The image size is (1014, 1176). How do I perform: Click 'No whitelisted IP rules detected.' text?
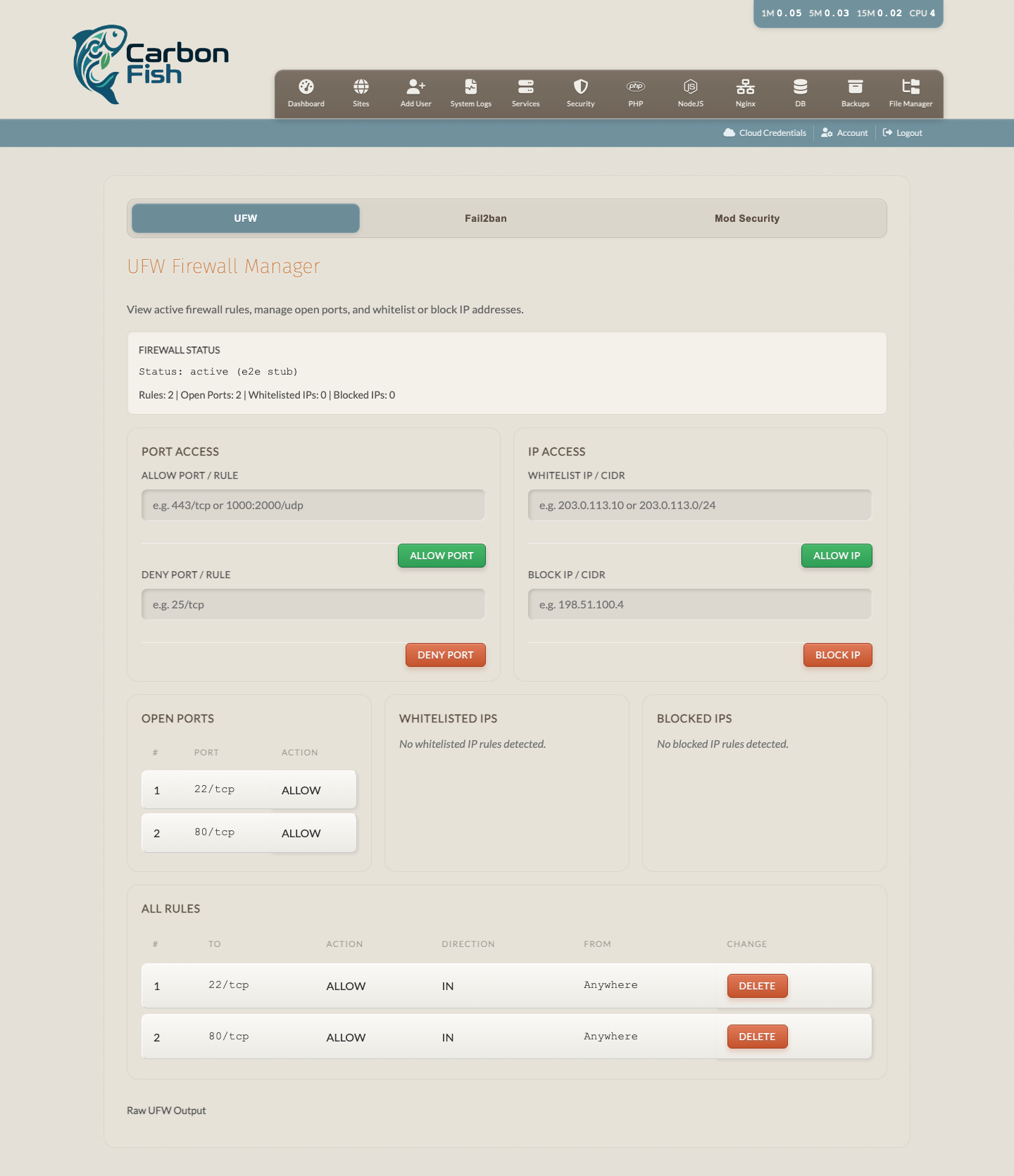coord(472,744)
